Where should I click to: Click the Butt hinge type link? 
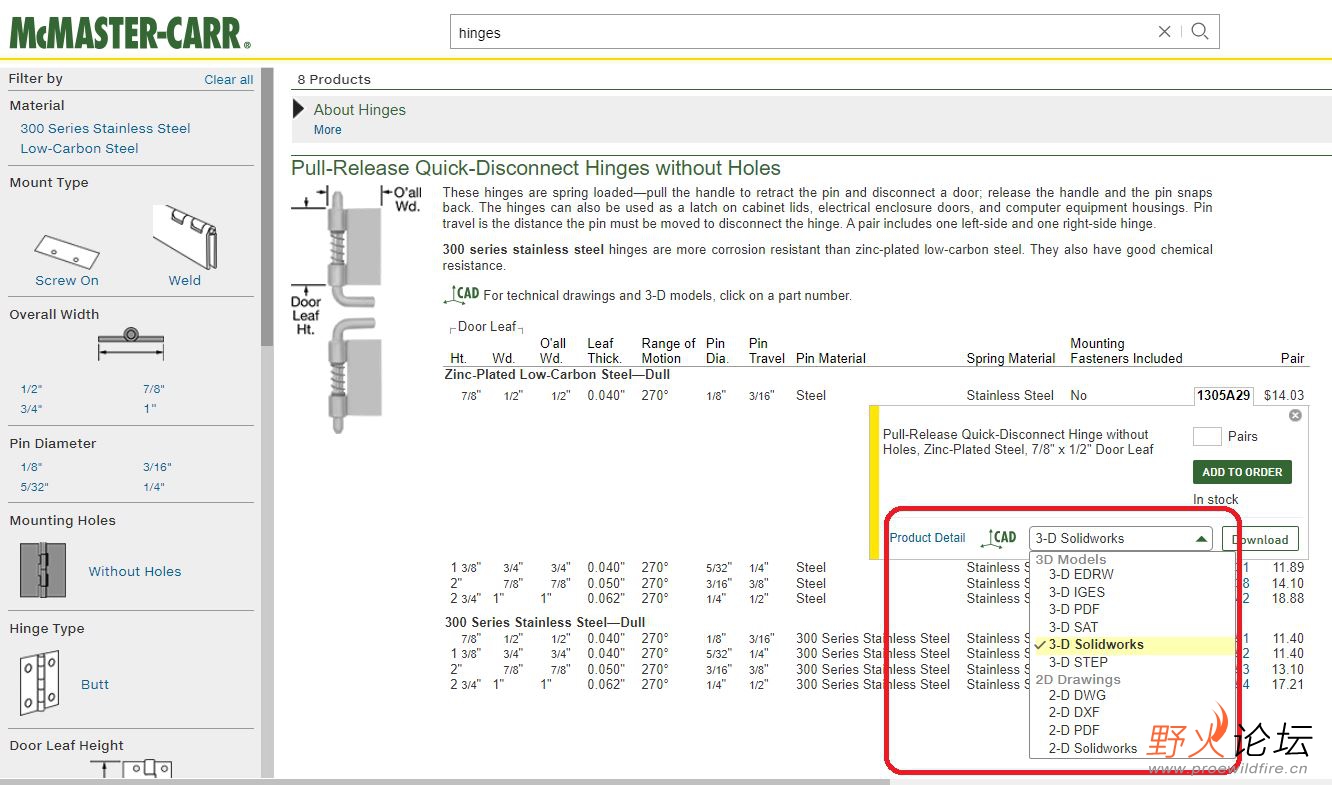tap(95, 685)
